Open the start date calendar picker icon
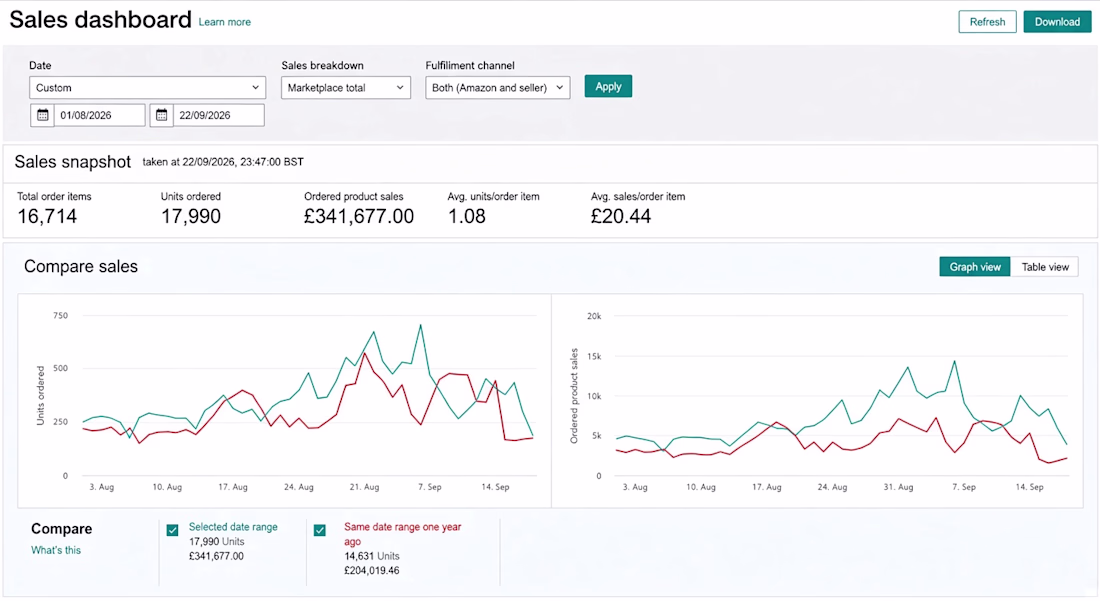 [x=42, y=115]
